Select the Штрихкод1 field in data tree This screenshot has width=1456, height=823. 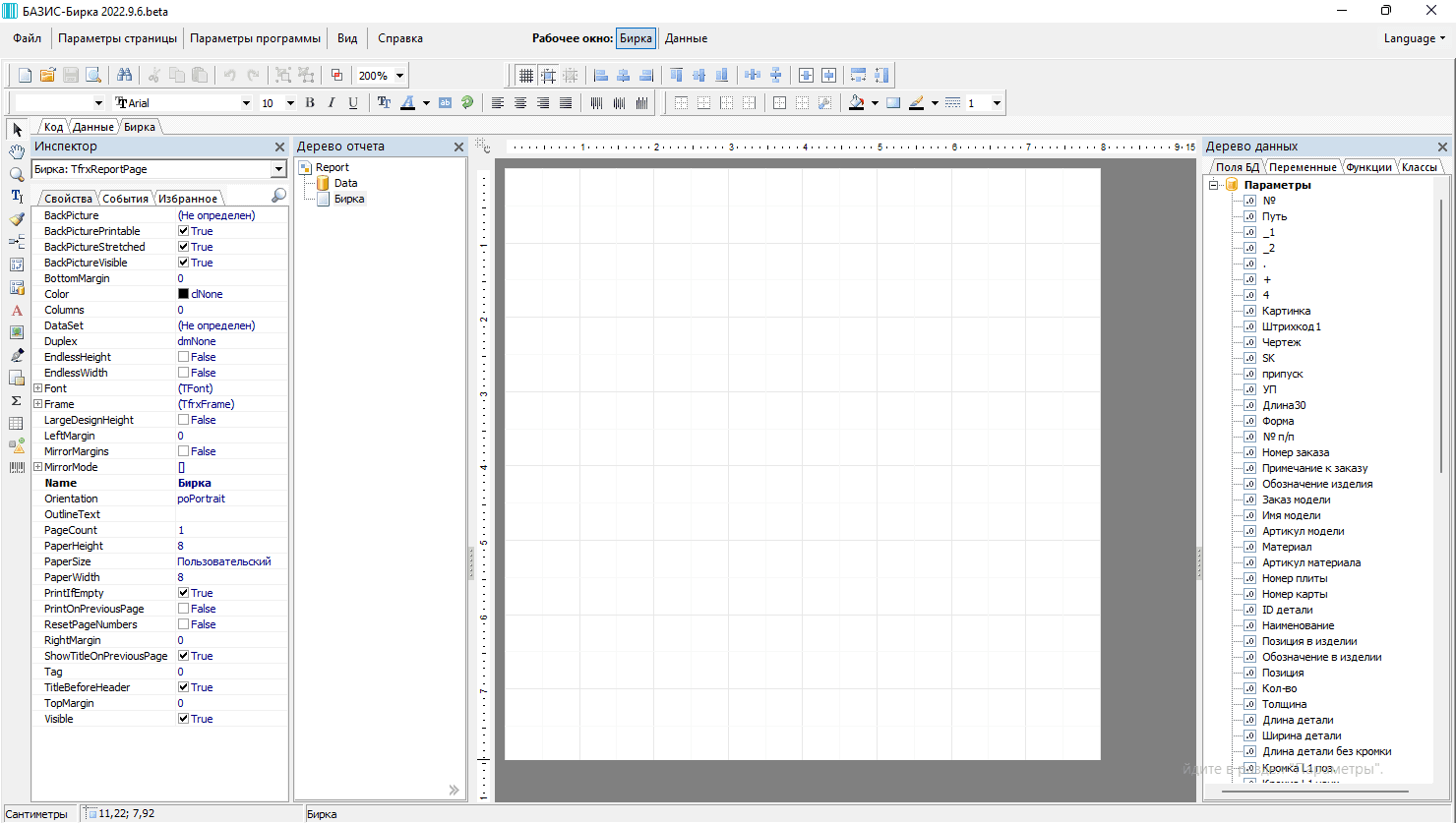(x=1292, y=326)
